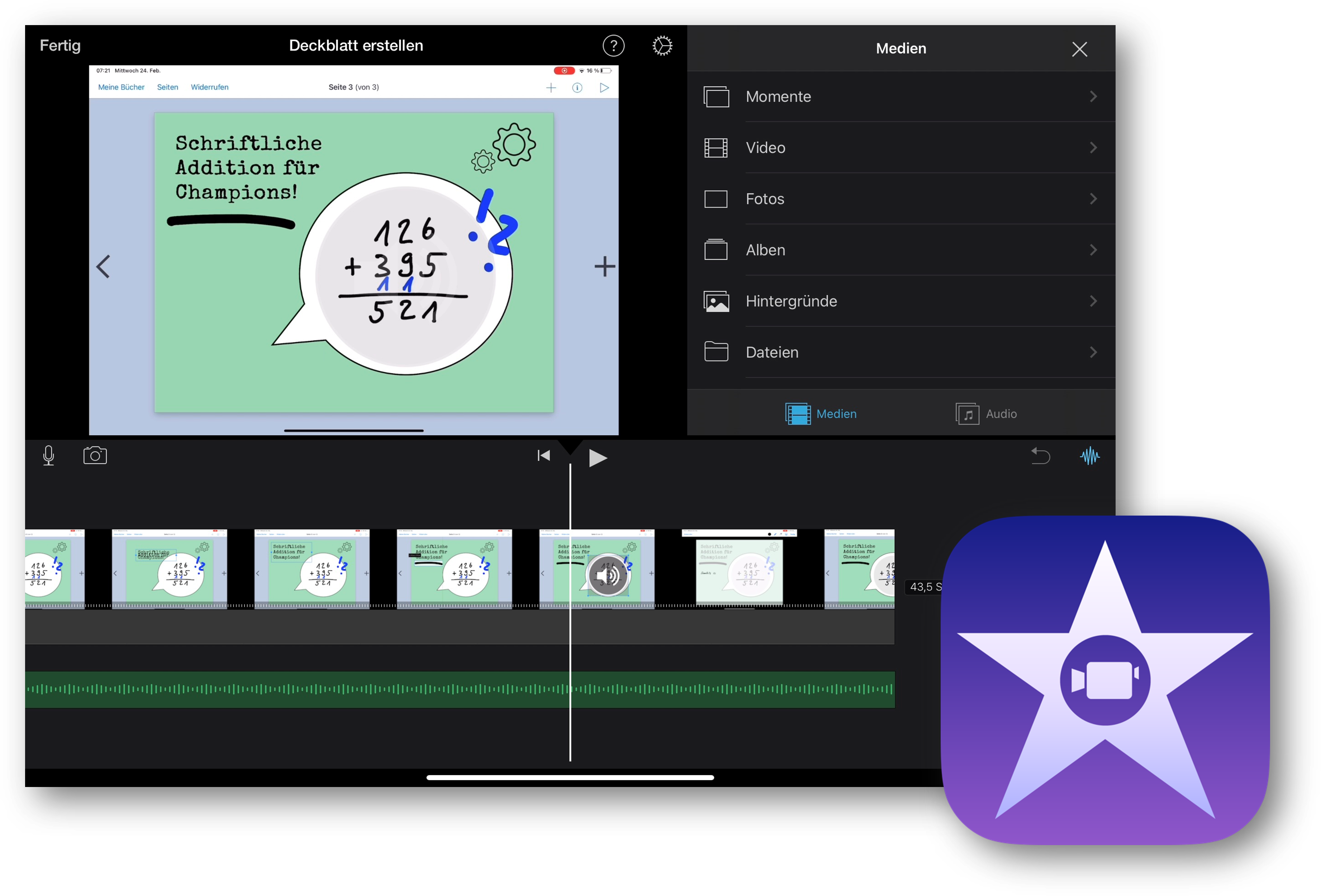This screenshot has width=1321, height=896.
Task: Tap the plus icon in preview toolbar
Action: 551,87
